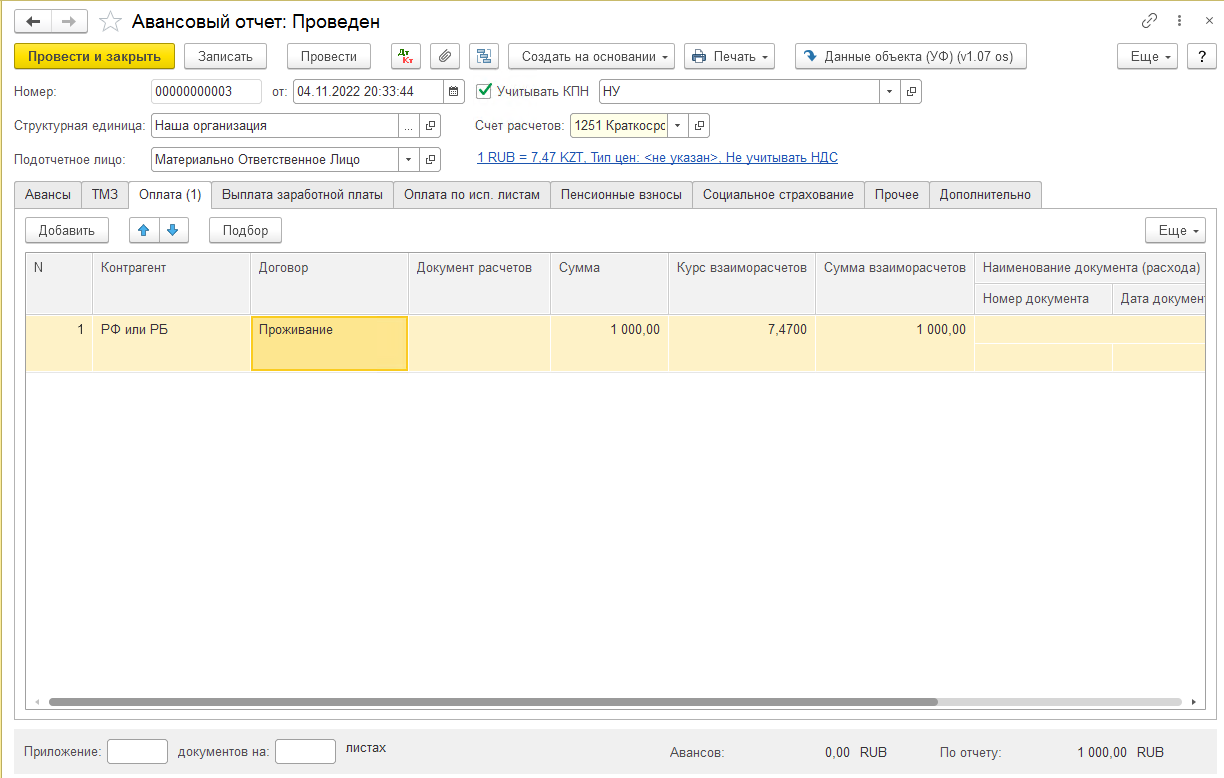Click the paperclip attachments icon
Viewport: 1224px width, 778px height.
(445, 56)
